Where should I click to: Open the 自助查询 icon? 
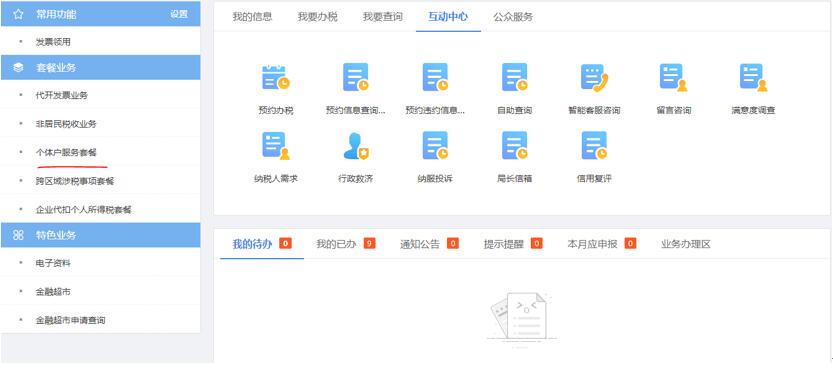pos(514,78)
